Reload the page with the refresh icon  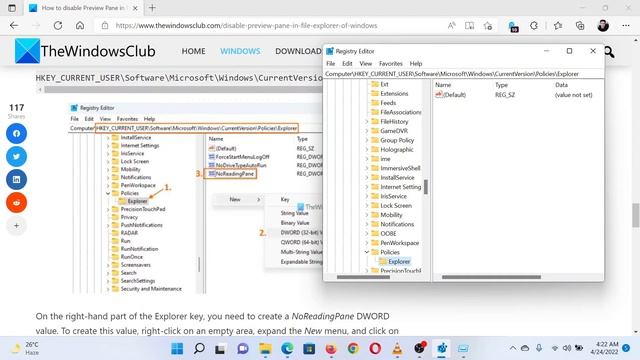pyautogui.click(x=58, y=25)
